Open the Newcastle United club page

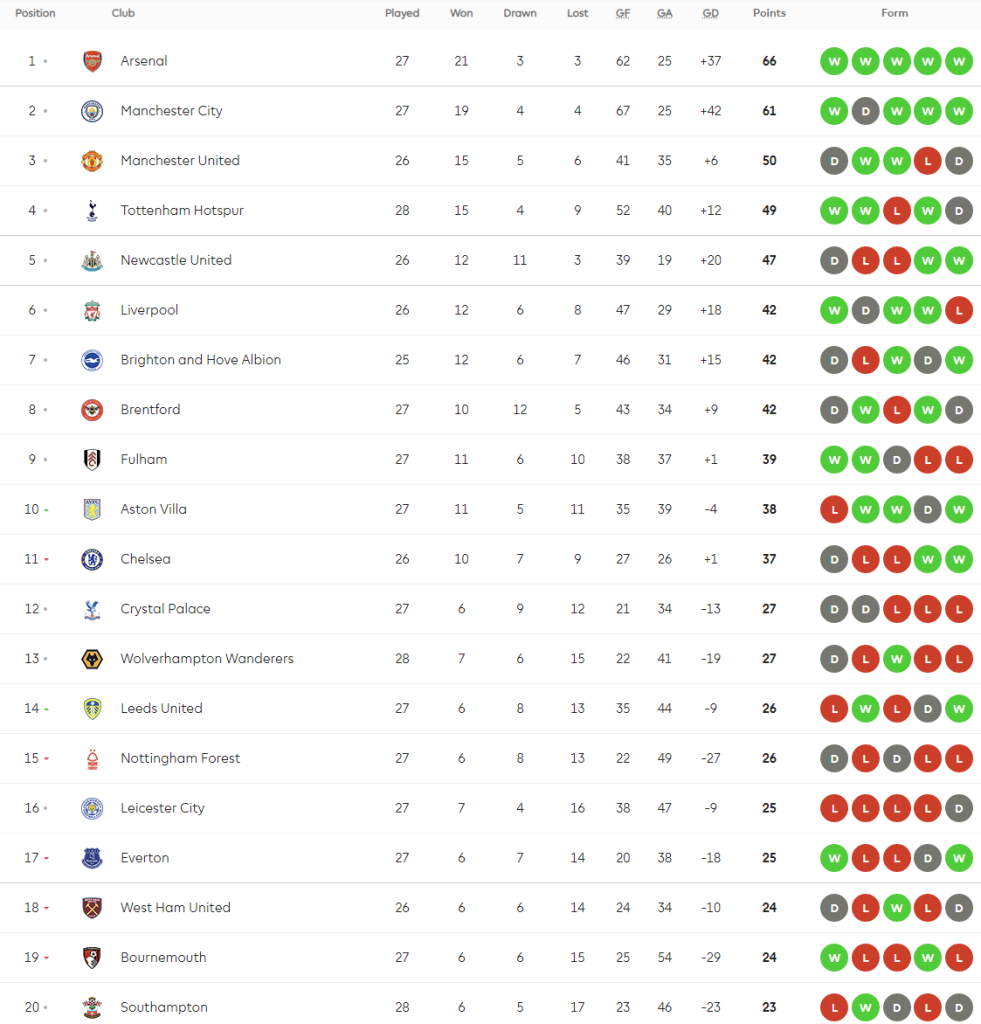pyautogui.click(x=176, y=260)
